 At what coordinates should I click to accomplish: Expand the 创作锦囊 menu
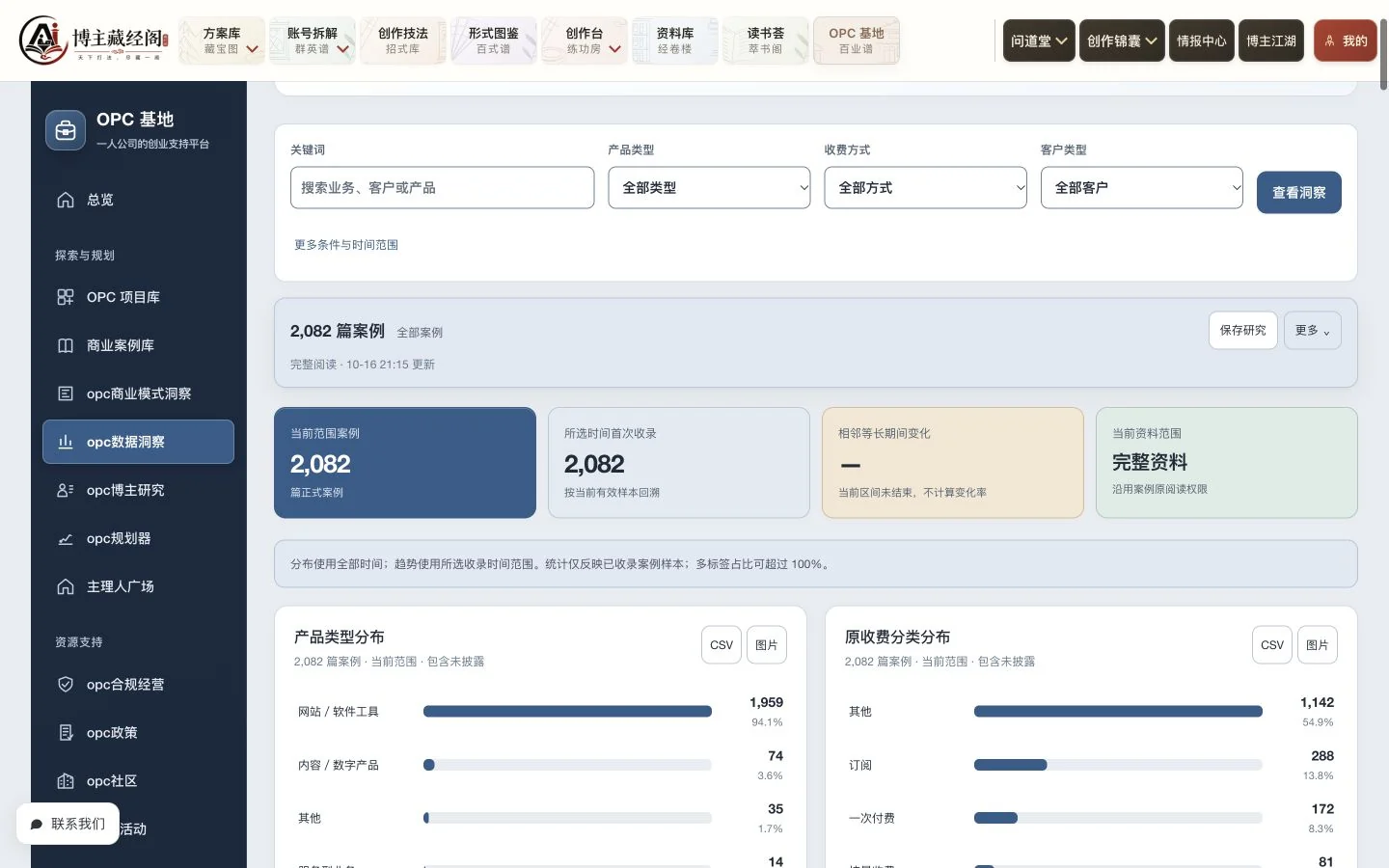[x=1122, y=41]
